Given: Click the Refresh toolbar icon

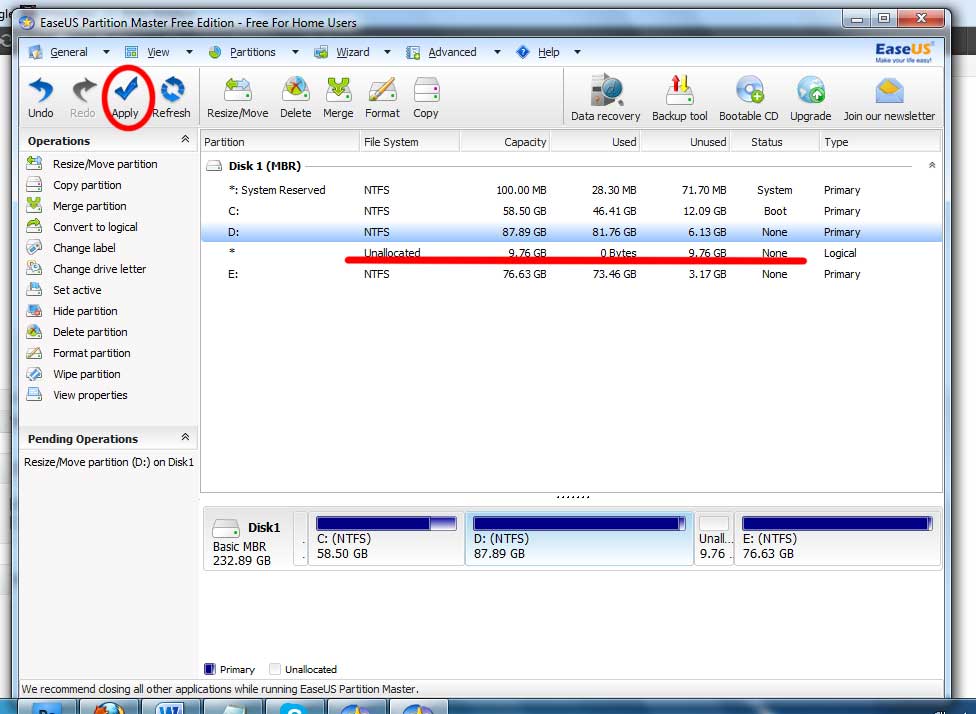Looking at the screenshot, I should point(171,97).
